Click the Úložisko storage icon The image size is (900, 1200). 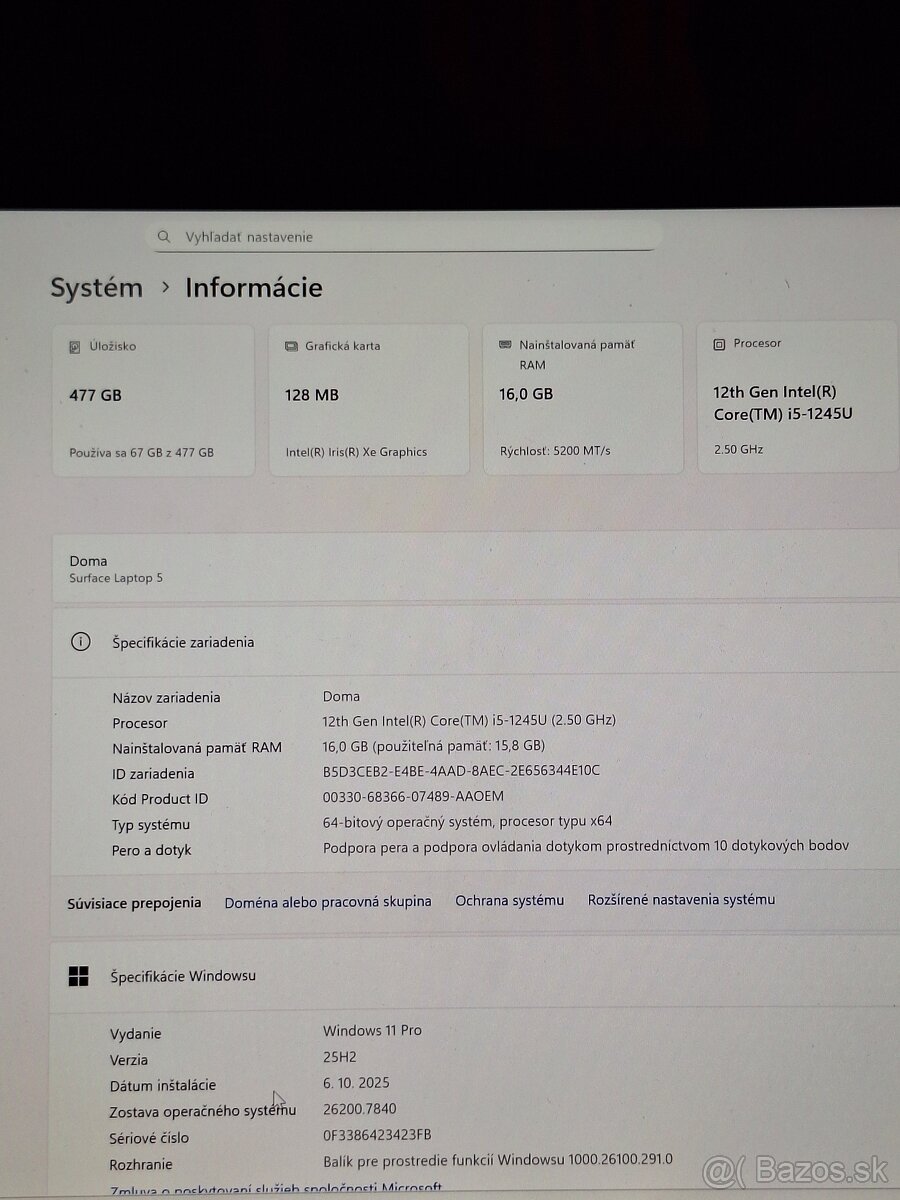coord(73,346)
